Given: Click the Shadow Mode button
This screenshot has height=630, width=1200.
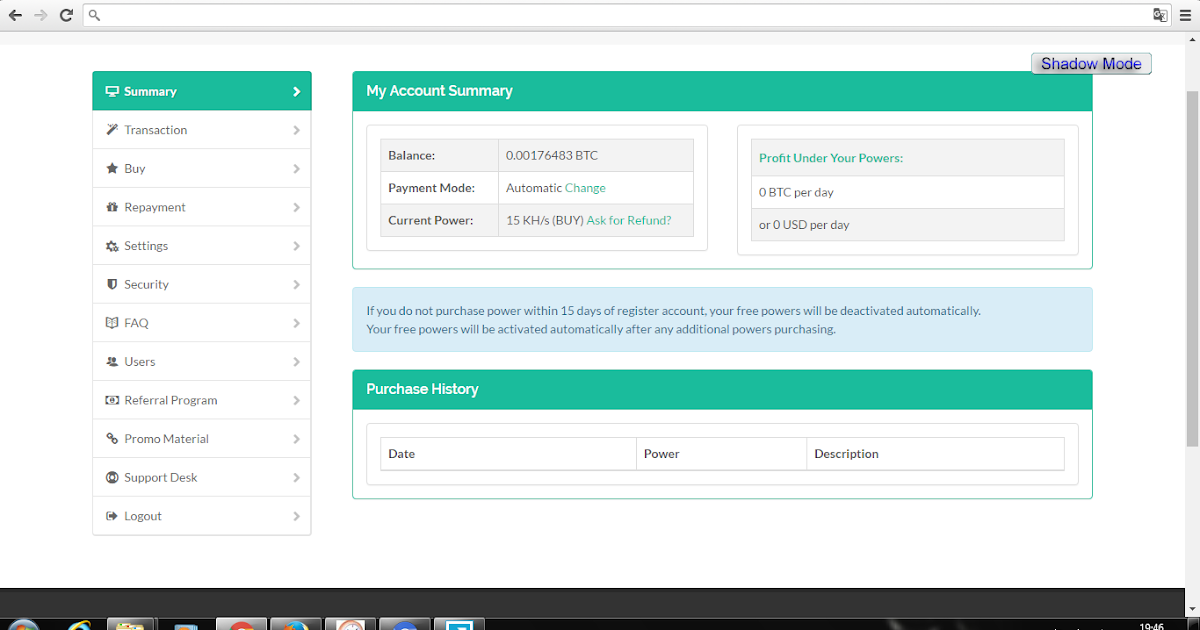Looking at the screenshot, I should pyautogui.click(x=1090, y=63).
